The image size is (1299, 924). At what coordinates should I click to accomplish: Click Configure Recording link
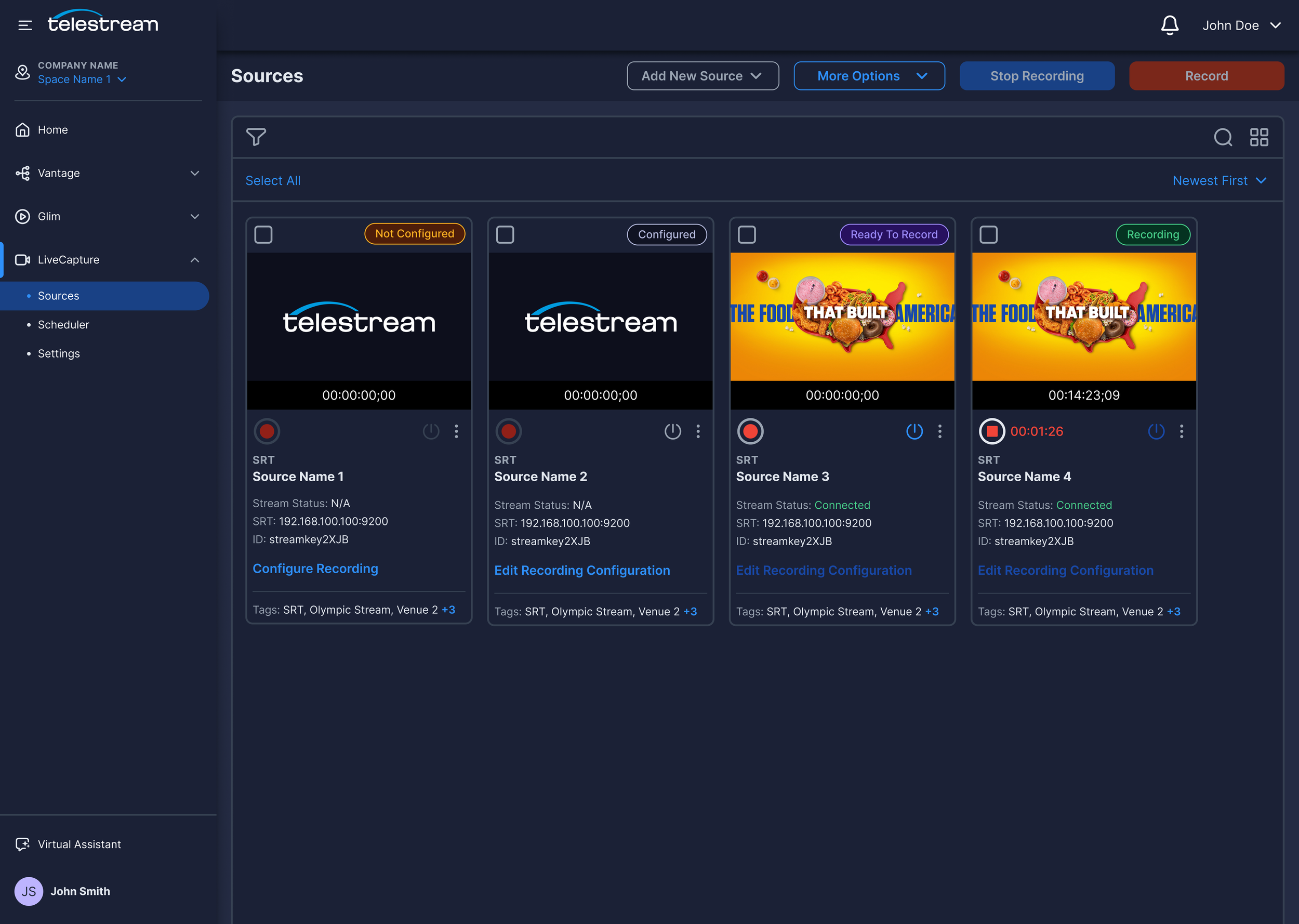tap(315, 569)
